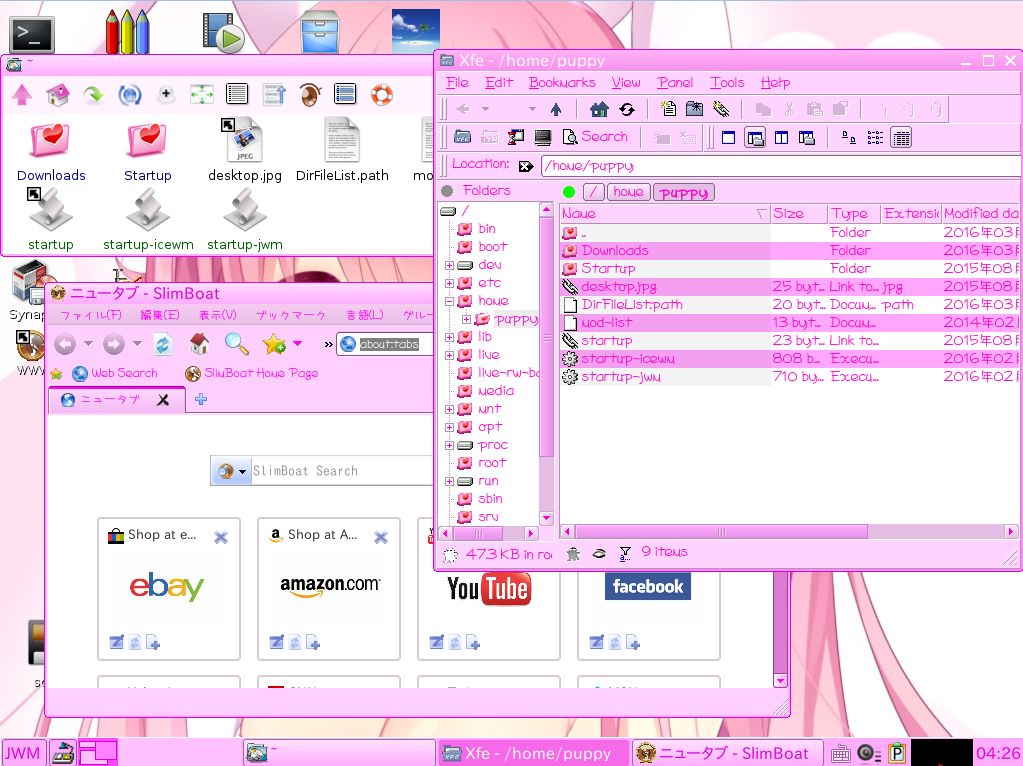
Task: Open the Bookmarks menu in Xfe
Action: click(x=562, y=82)
